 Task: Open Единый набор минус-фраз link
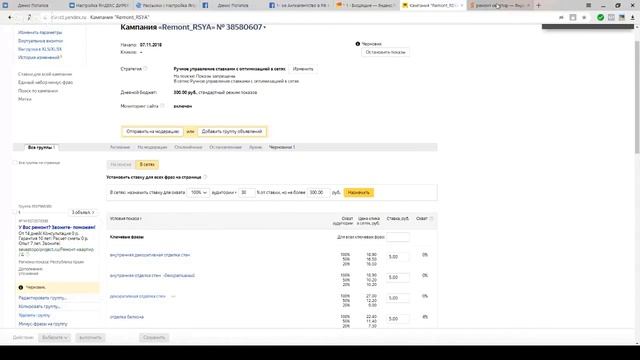[45, 82]
